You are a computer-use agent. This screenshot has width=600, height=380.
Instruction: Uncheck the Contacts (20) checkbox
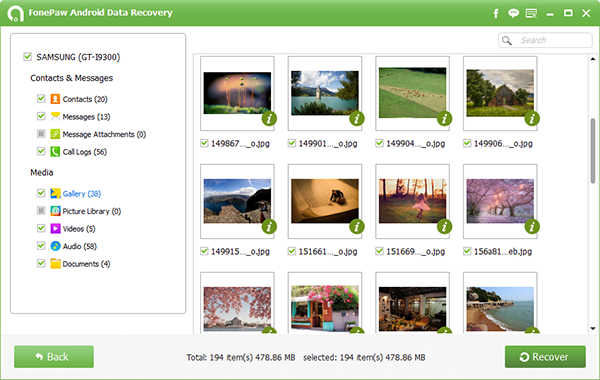41,99
